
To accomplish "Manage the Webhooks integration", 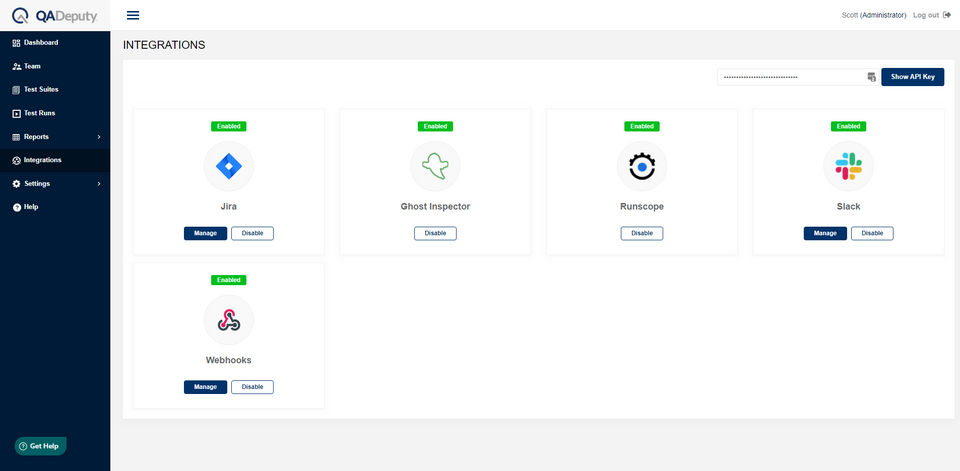I will tap(206, 387).
